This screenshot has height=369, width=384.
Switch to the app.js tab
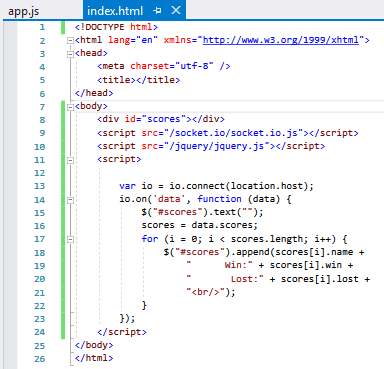coord(23,11)
